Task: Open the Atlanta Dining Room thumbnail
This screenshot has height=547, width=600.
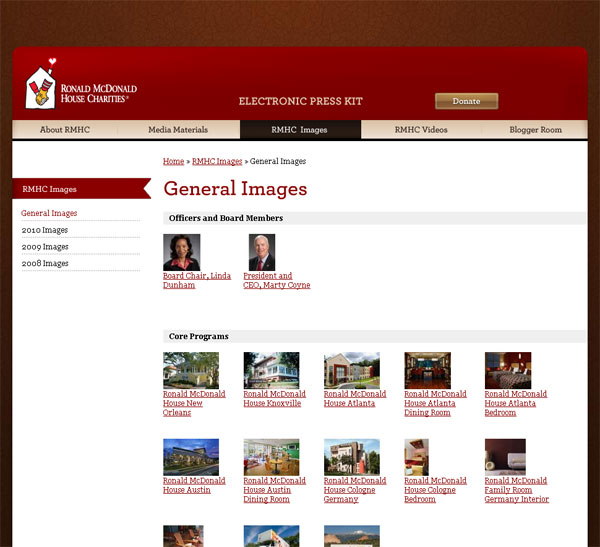Action: (x=427, y=371)
